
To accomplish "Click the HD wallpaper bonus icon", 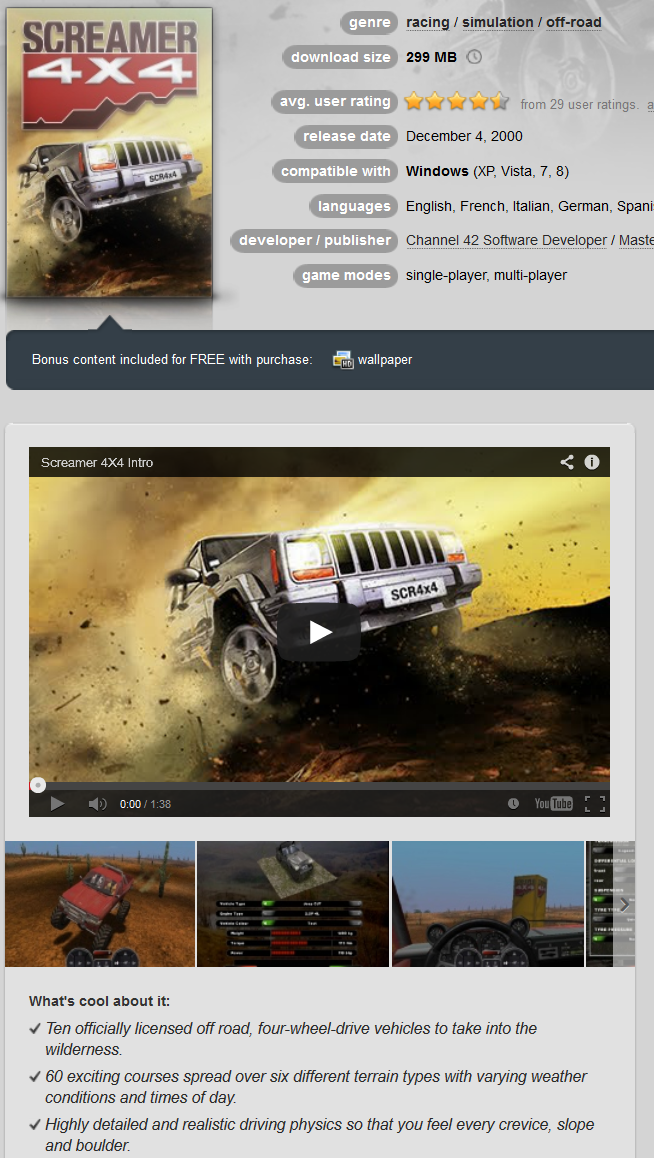I will (343, 360).
